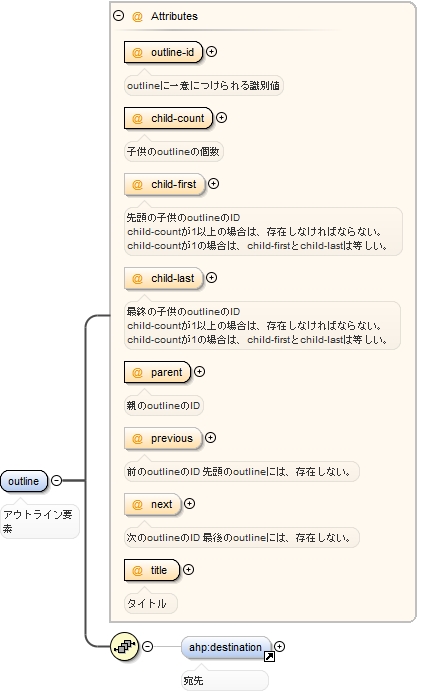434x694 pixels.
Task: Expand the child-last attribute plus icon
Action: [x=212, y=278]
